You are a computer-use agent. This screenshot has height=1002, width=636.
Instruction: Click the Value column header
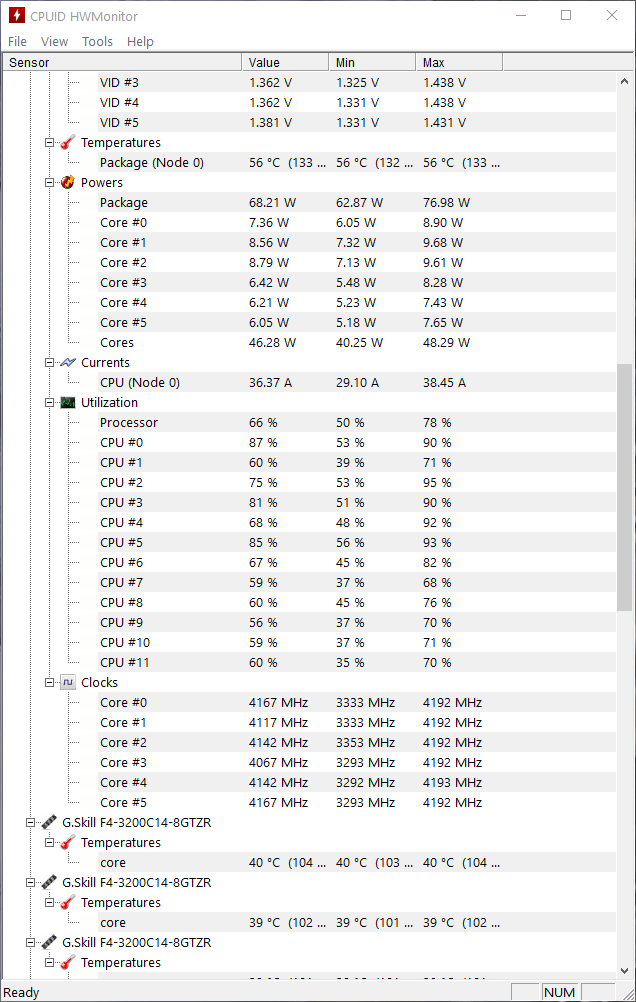click(285, 63)
